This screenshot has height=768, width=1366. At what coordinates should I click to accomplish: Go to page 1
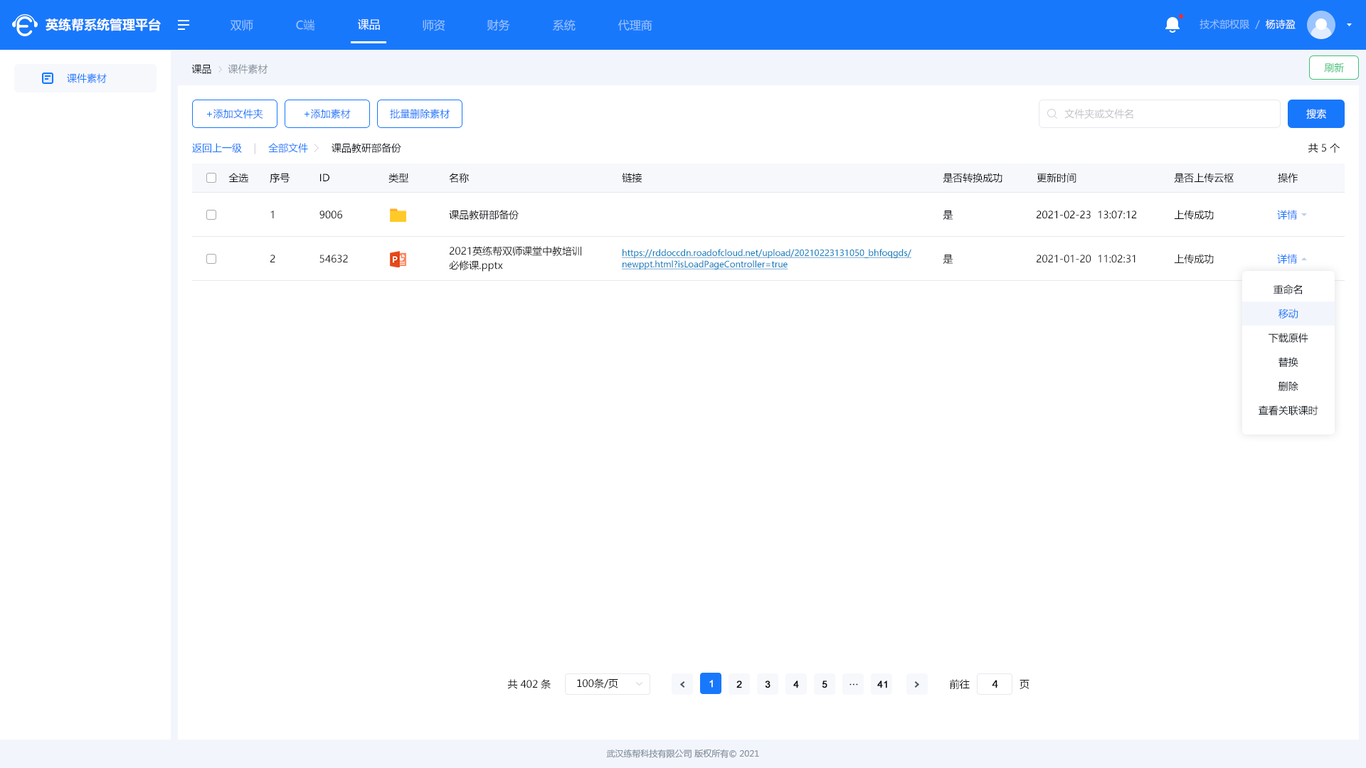click(x=711, y=684)
